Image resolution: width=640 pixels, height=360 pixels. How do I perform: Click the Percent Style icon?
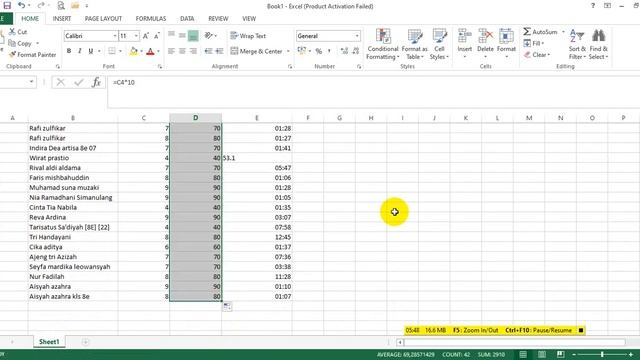click(319, 51)
